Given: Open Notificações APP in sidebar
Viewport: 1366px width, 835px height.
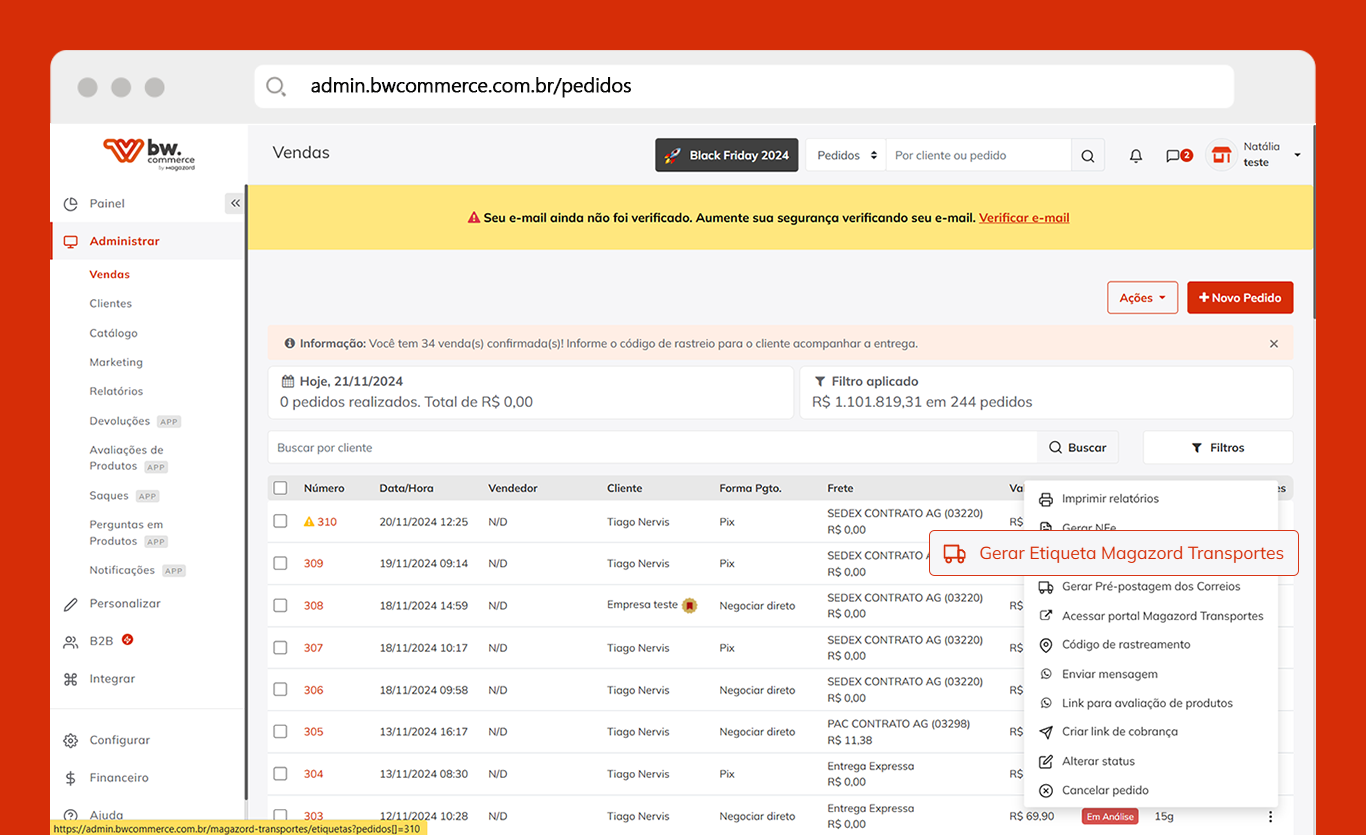Looking at the screenshot, I should click(137, 570).
